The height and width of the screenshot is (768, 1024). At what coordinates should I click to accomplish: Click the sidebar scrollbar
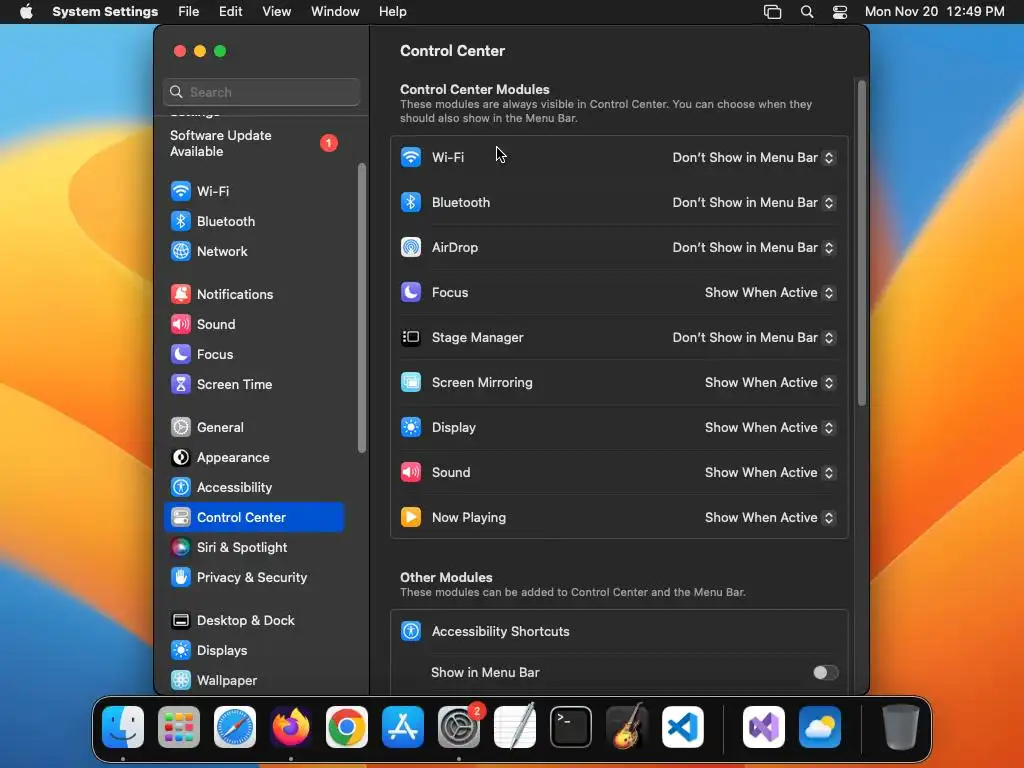click(x=362, y=308)
